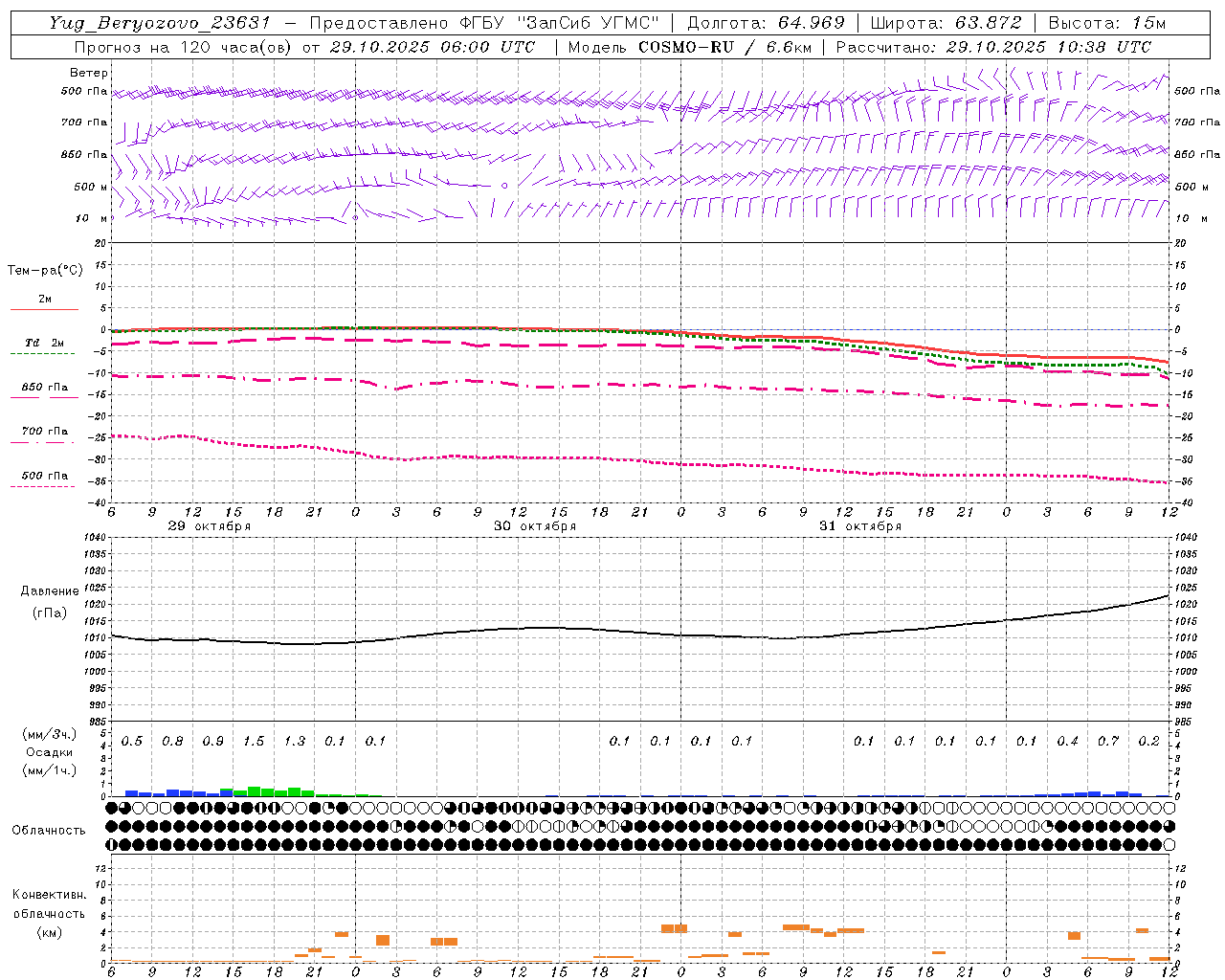This screenshot has width=1225, height=980.
Task: Click the '500 м' wind level label on left
Action: point(91,187)
